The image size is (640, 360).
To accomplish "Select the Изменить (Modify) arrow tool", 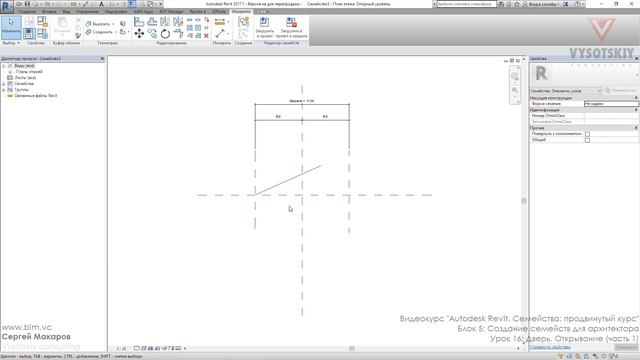I will pyautogui.click(x=11, y=27).
